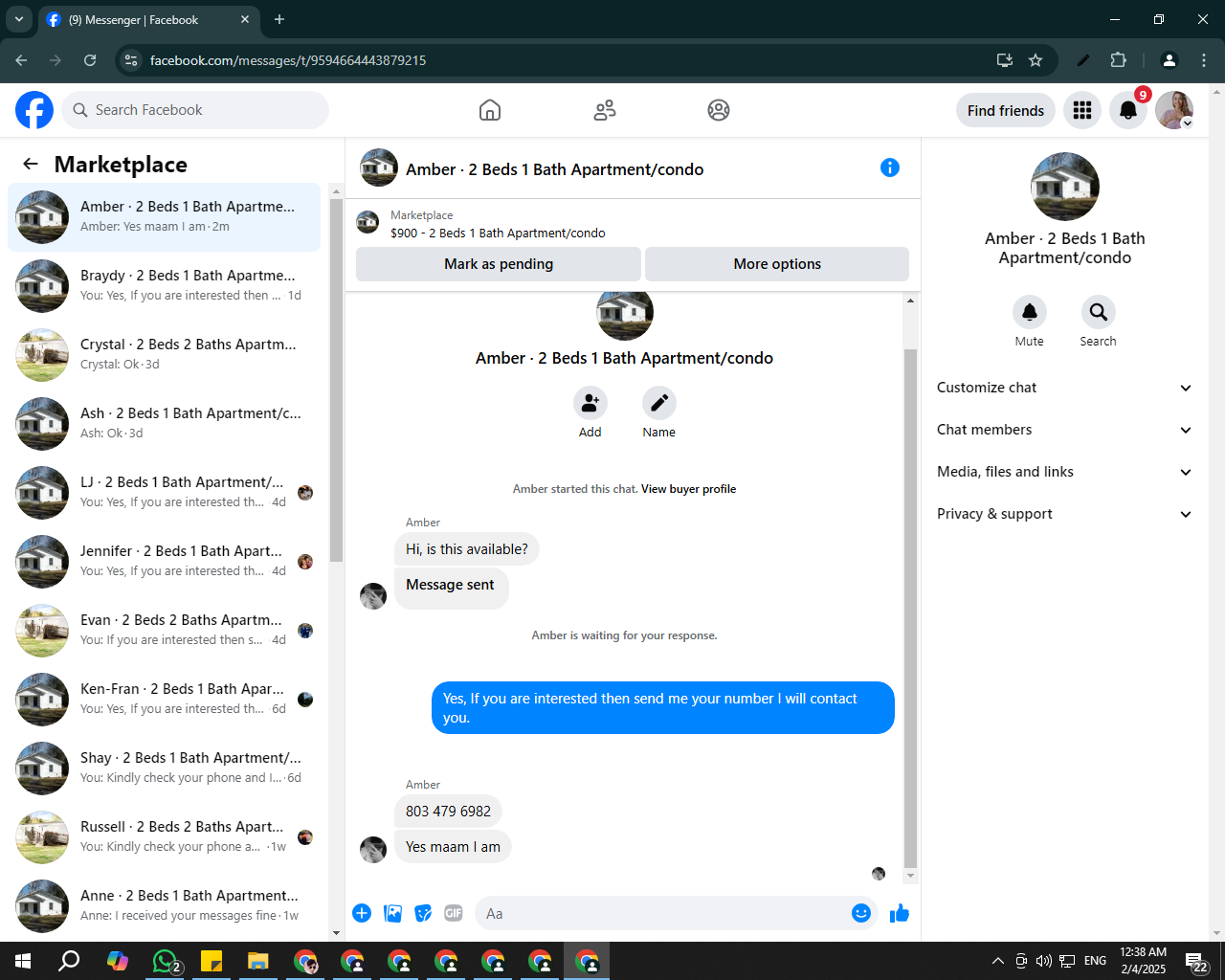Open Ash conversation in the list
Image resolution: width=1225 pixels, height=980 pixels.
click(164, 424)
